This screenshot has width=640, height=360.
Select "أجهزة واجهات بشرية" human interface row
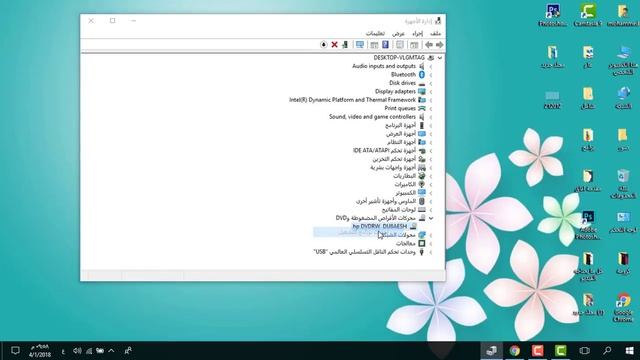click(x=393, y=167)
